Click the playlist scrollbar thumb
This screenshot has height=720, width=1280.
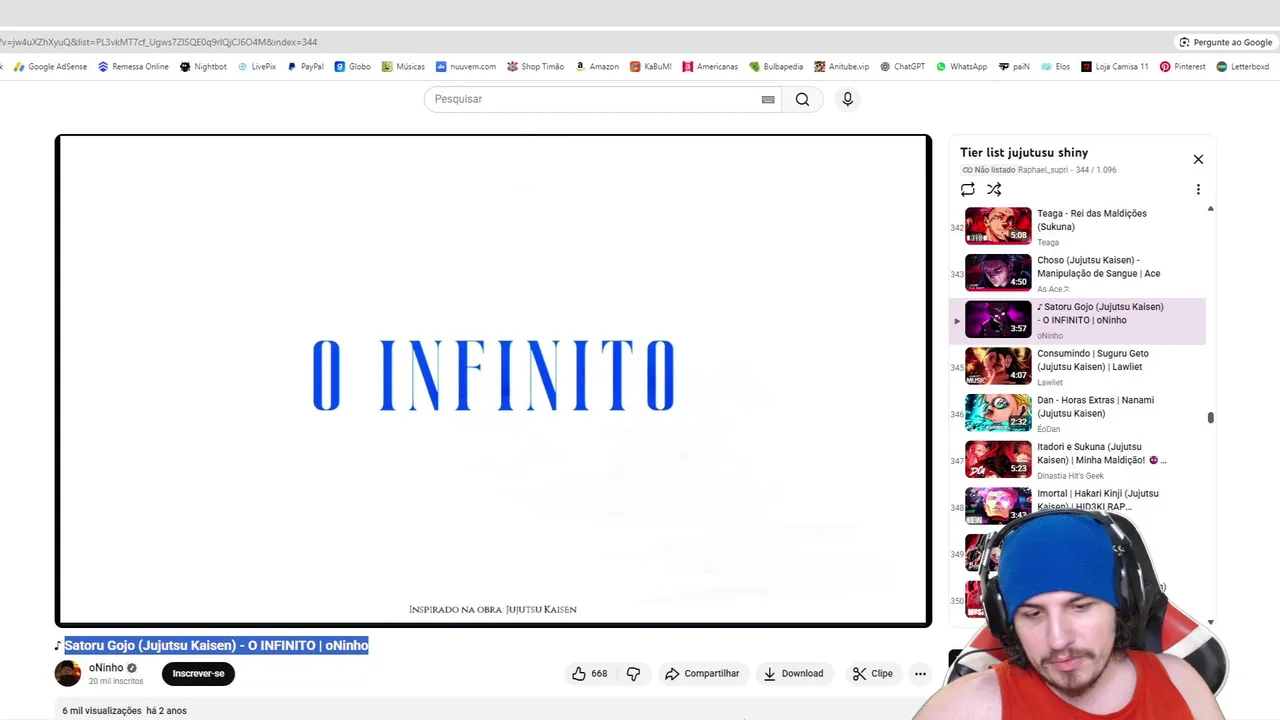(x=1210, y=417)
